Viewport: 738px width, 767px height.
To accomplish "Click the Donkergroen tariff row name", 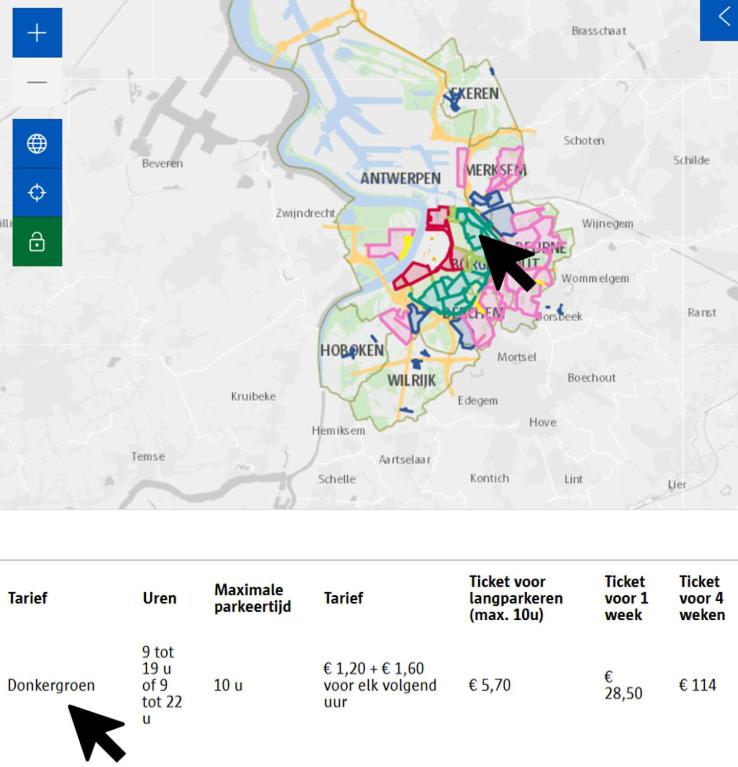I will pos(51,685).
